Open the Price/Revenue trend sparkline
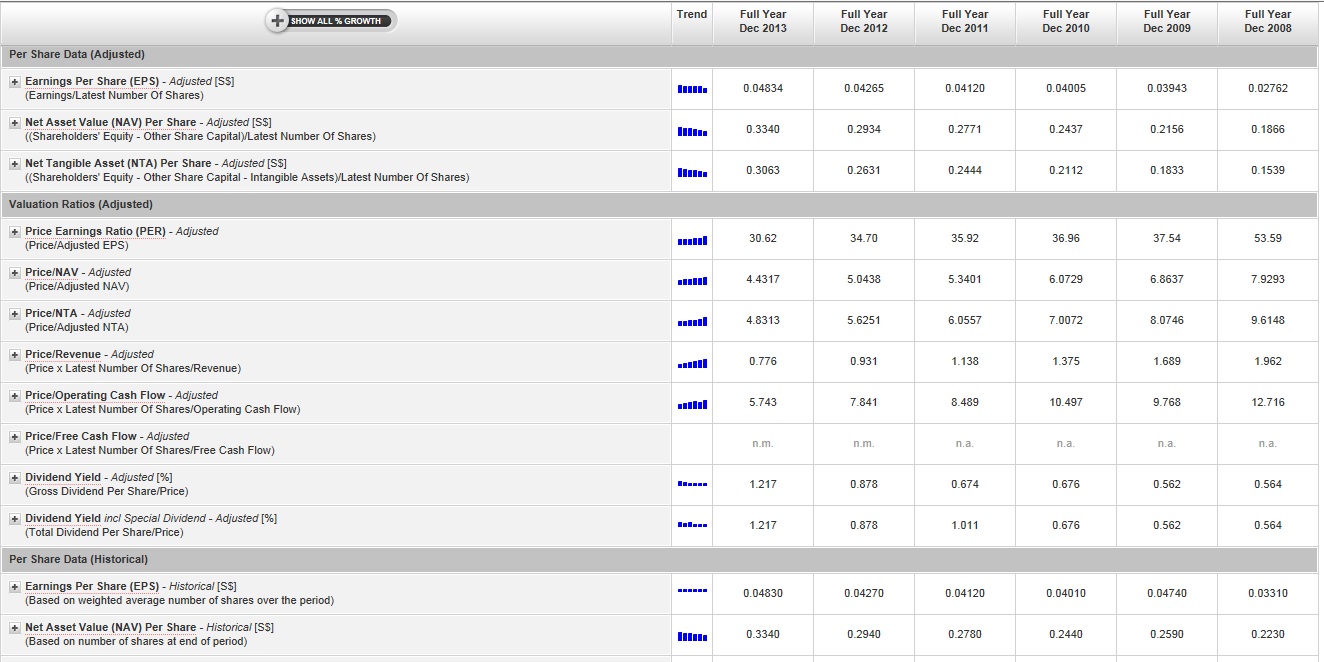This screenshot has height=662, width=1324. (x=692, y=362)
